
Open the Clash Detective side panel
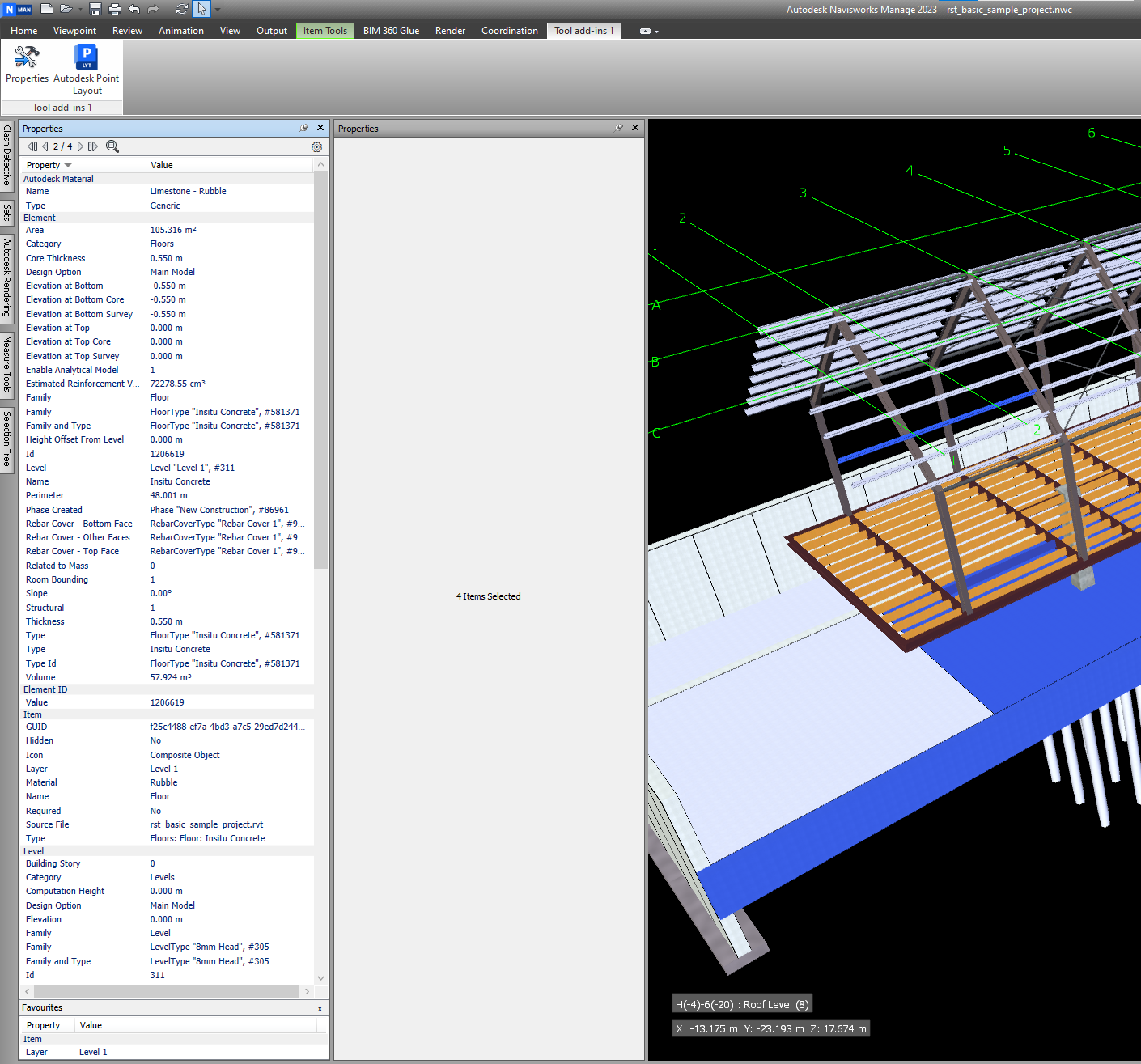pos(6,155)
